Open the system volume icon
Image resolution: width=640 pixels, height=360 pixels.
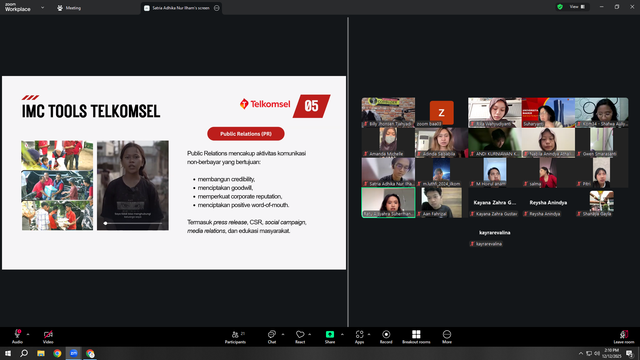click(597, 353)
